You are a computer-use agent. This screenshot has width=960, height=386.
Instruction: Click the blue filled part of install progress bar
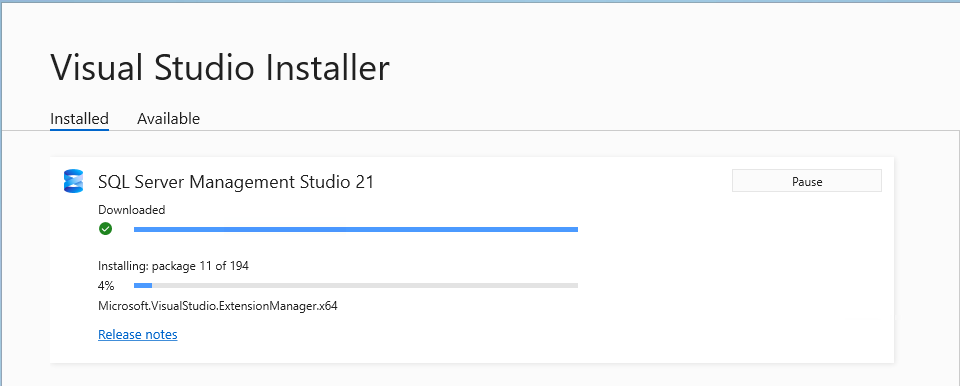143,285
